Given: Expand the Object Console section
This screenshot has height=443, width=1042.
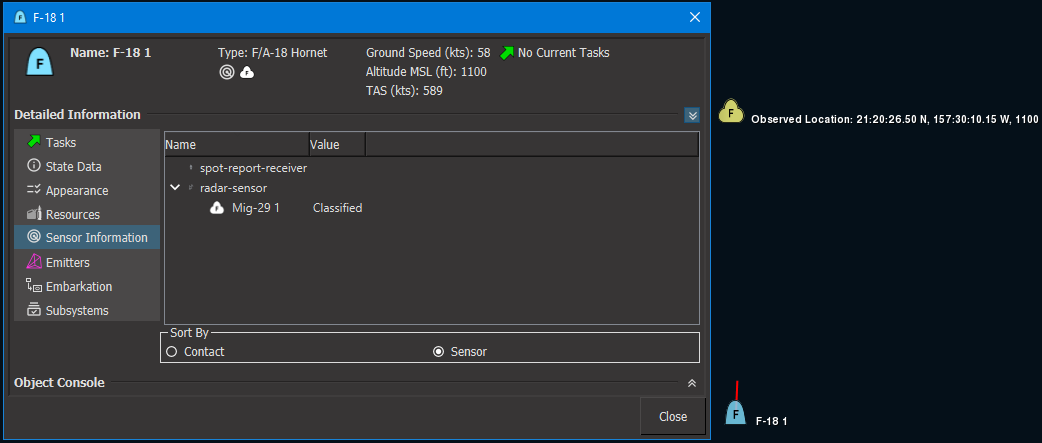Looking at the screenshot, I should tap(692, 383).
